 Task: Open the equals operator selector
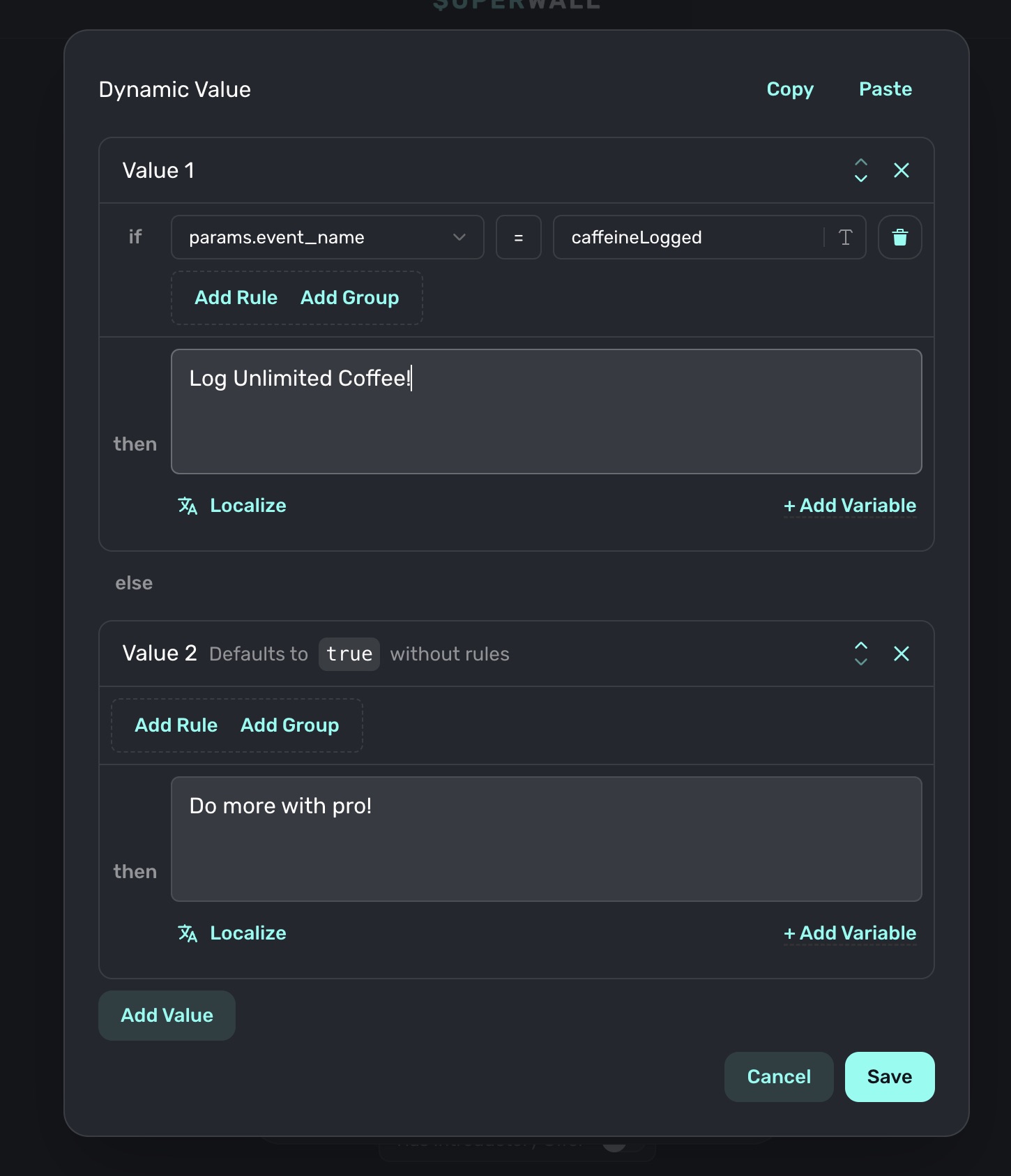(518, 238)
